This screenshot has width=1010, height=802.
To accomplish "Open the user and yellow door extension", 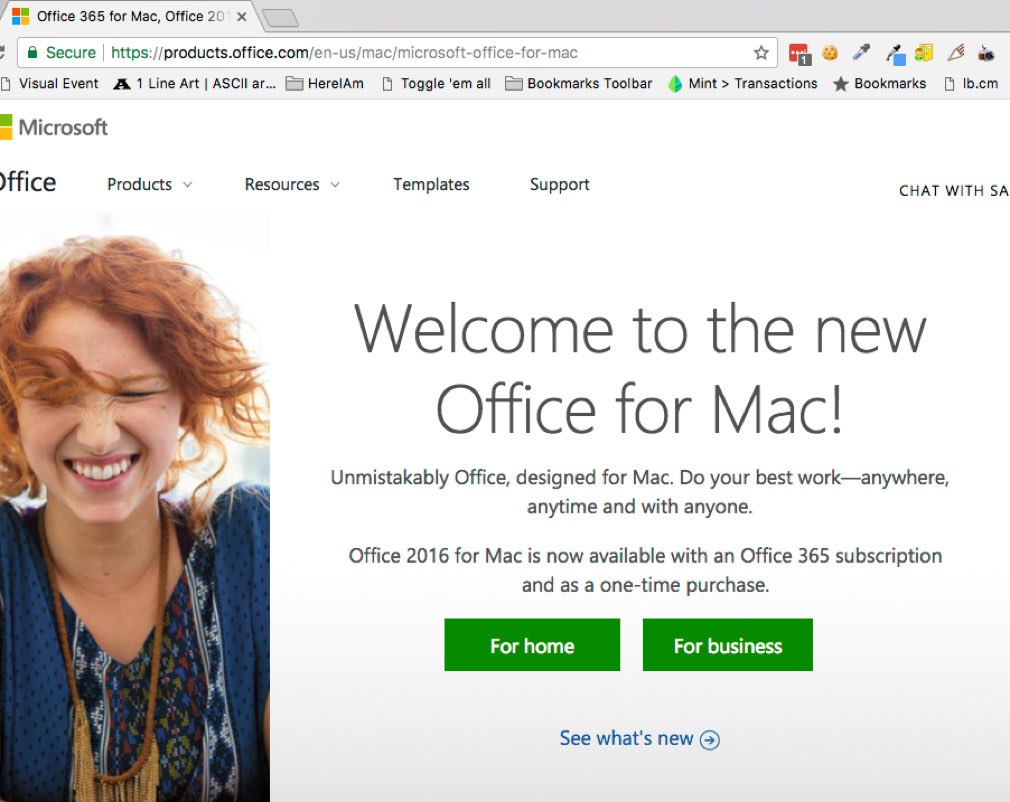I will (924, 53).
